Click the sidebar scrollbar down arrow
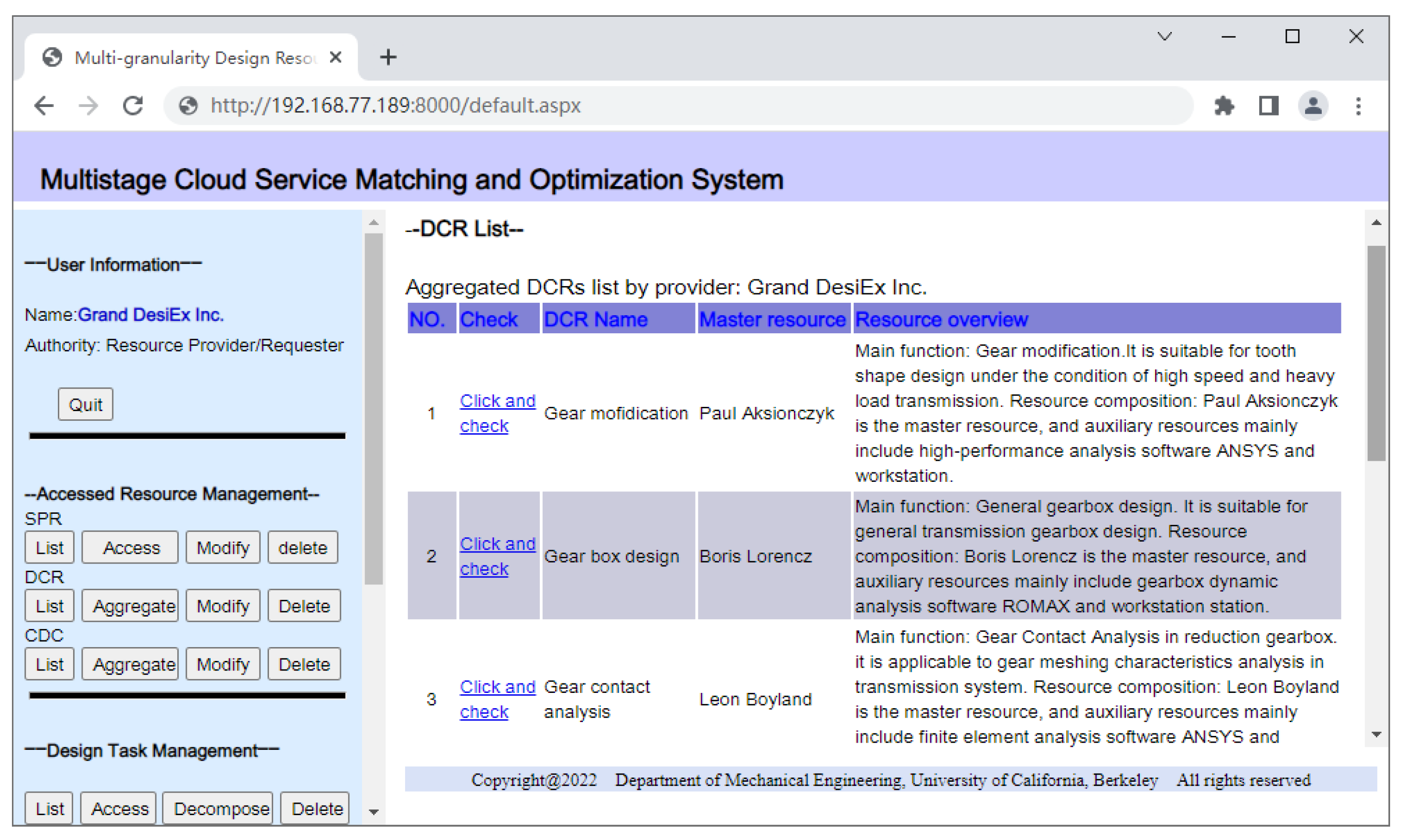1403x840 pixels. click(x=374, y=812)
